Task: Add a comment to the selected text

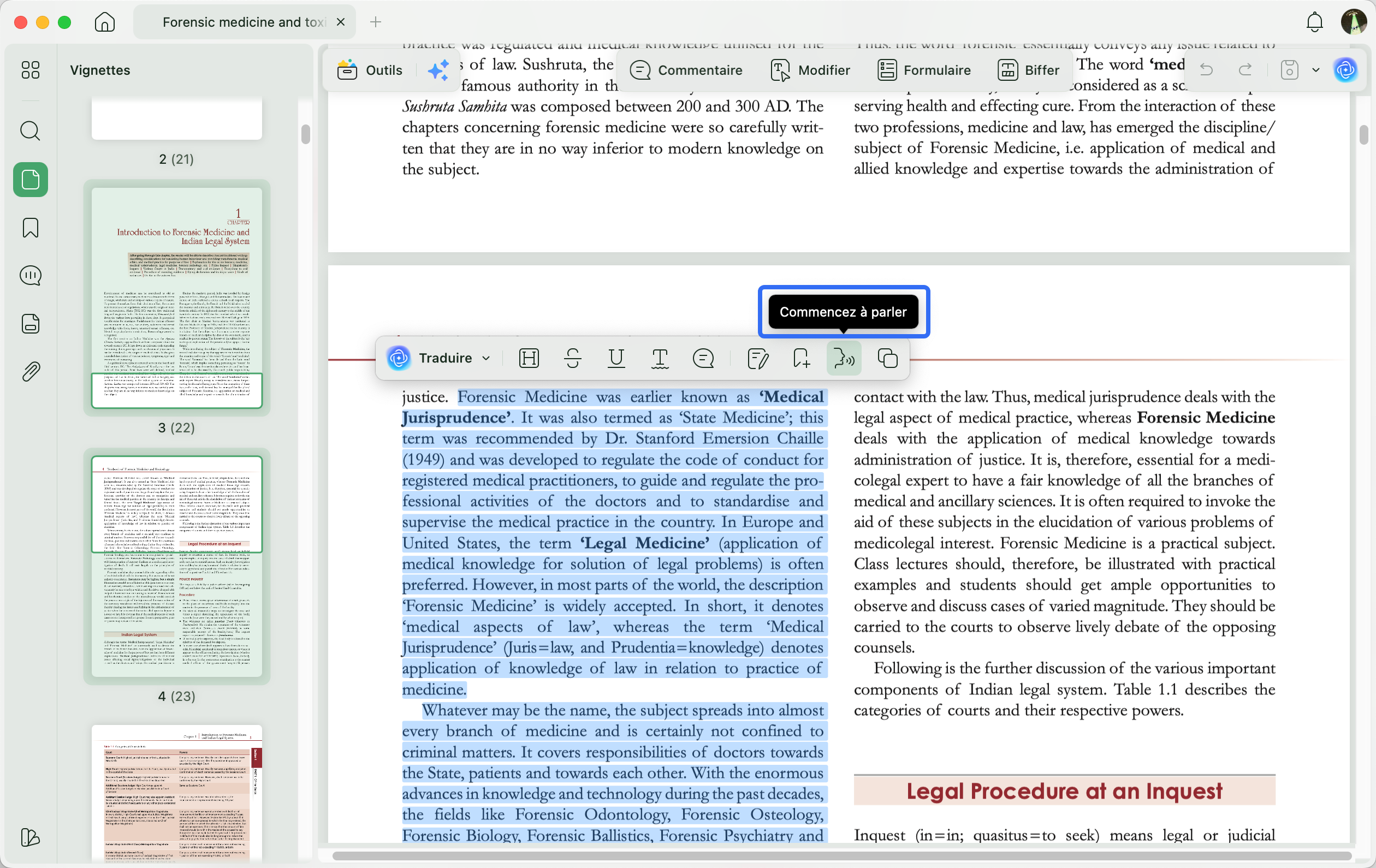Action: [x=703, y=358]
